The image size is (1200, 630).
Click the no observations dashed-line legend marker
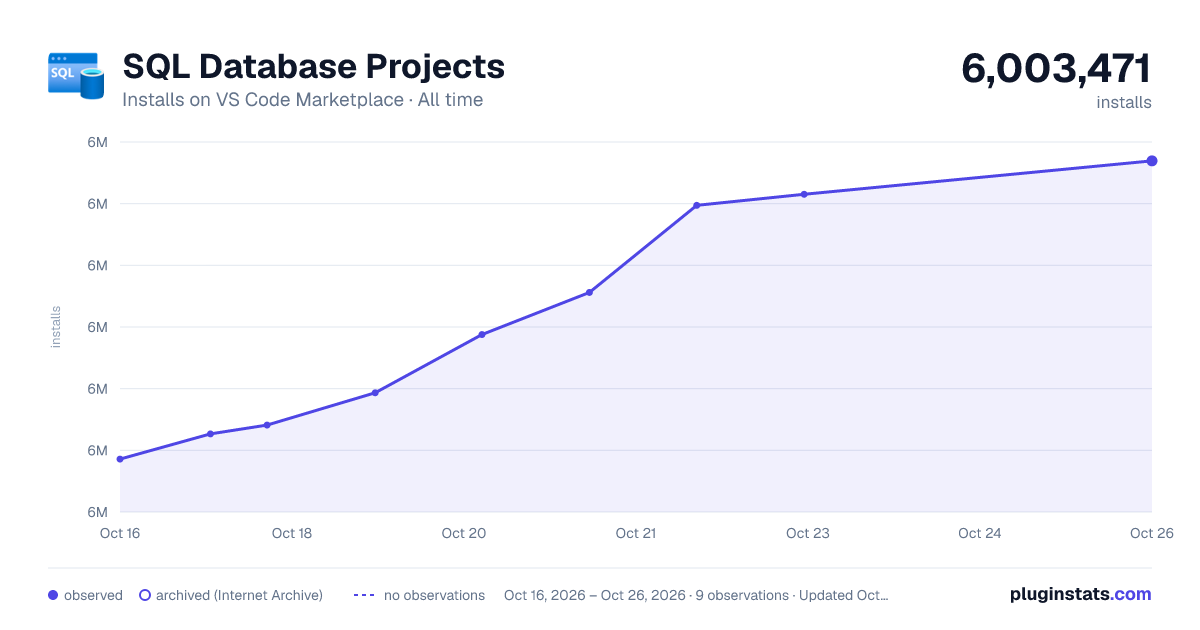[363, 595]
